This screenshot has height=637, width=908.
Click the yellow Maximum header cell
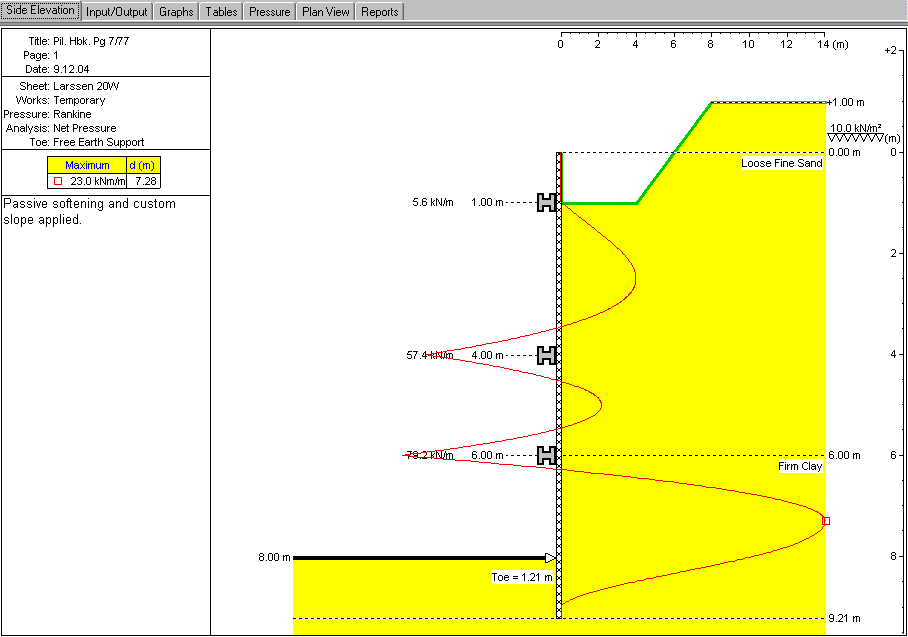click(87, 165)
